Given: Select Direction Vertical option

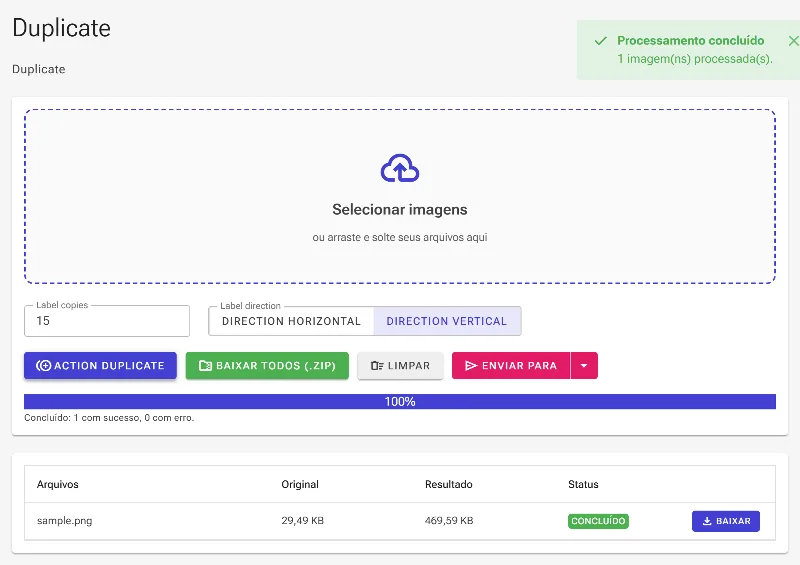Looking at the screenshot, I should point(447,321).
